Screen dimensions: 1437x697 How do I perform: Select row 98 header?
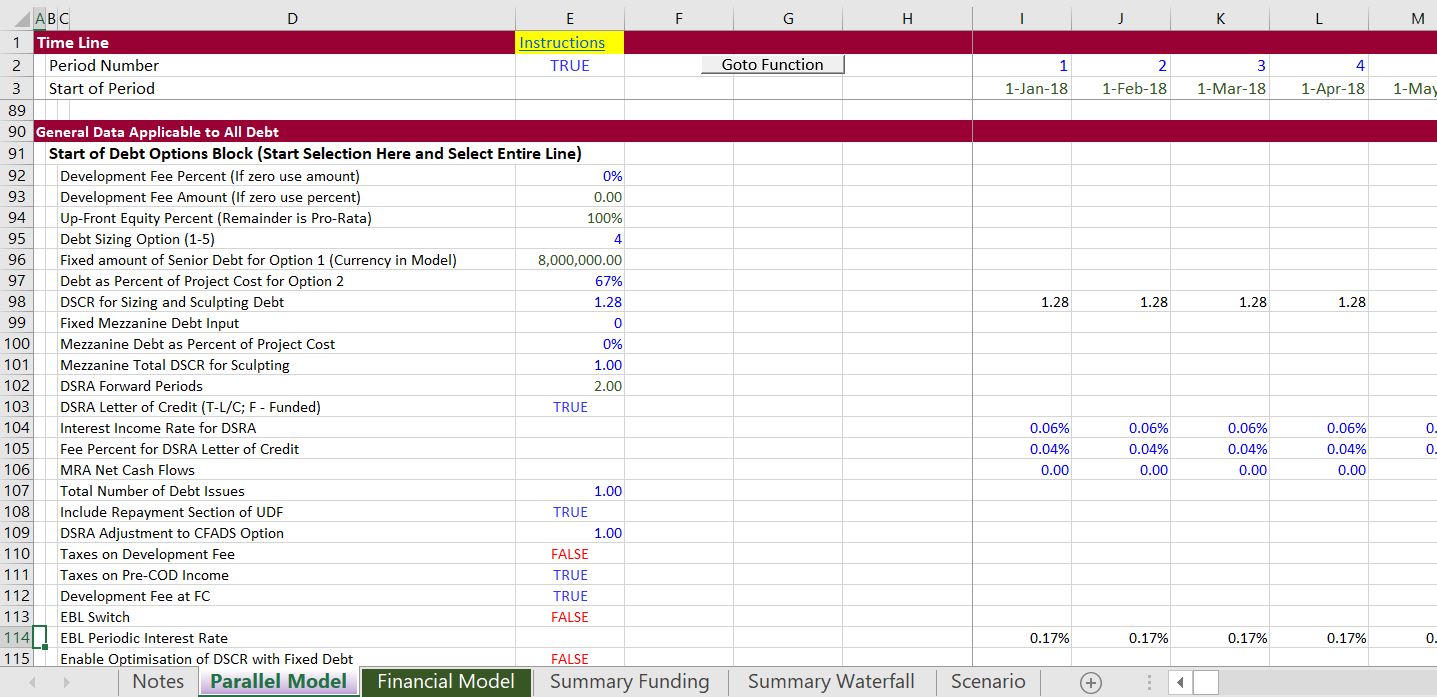[16, 302]
